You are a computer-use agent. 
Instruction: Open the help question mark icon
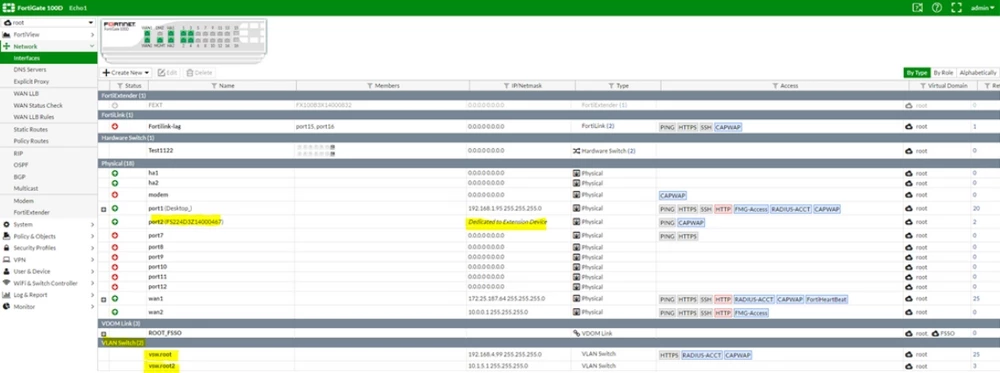(937, 8)
